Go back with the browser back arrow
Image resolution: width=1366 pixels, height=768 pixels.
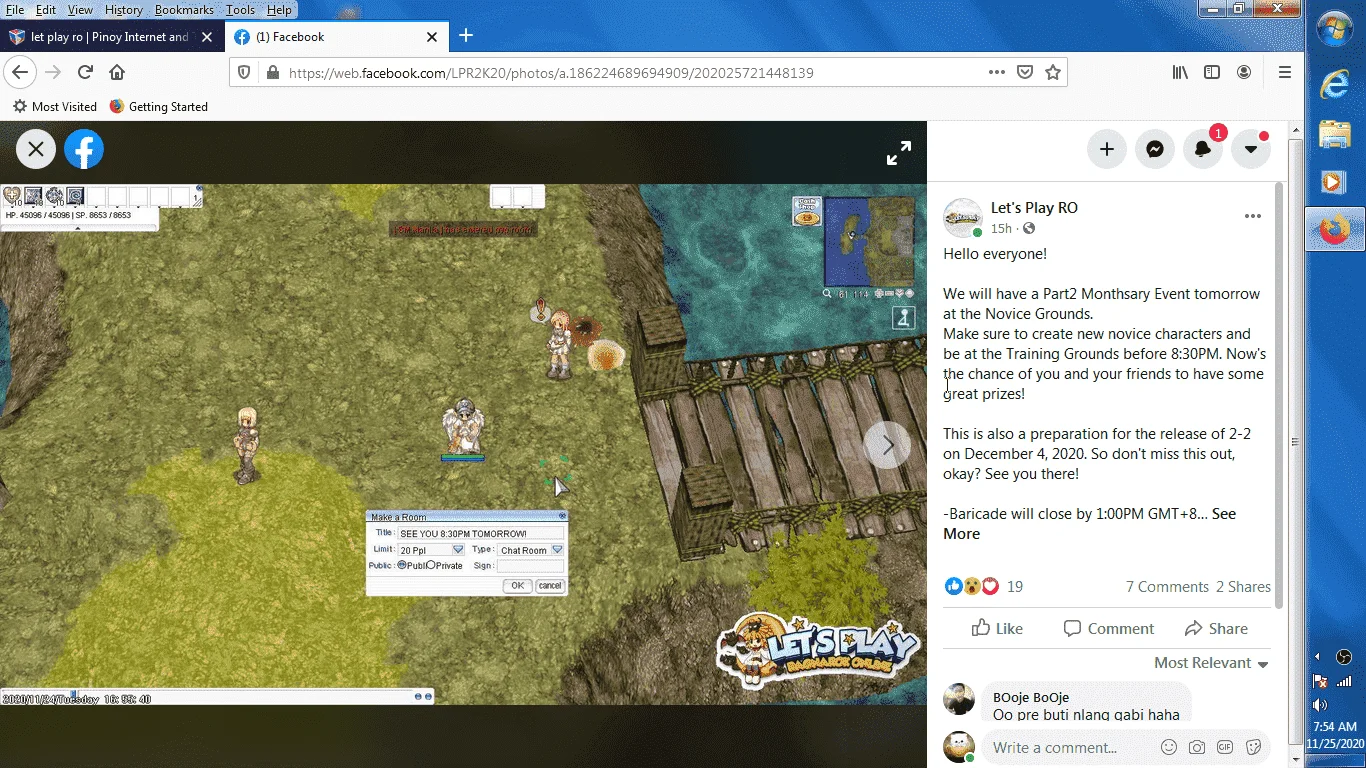(x=20, y=72)
